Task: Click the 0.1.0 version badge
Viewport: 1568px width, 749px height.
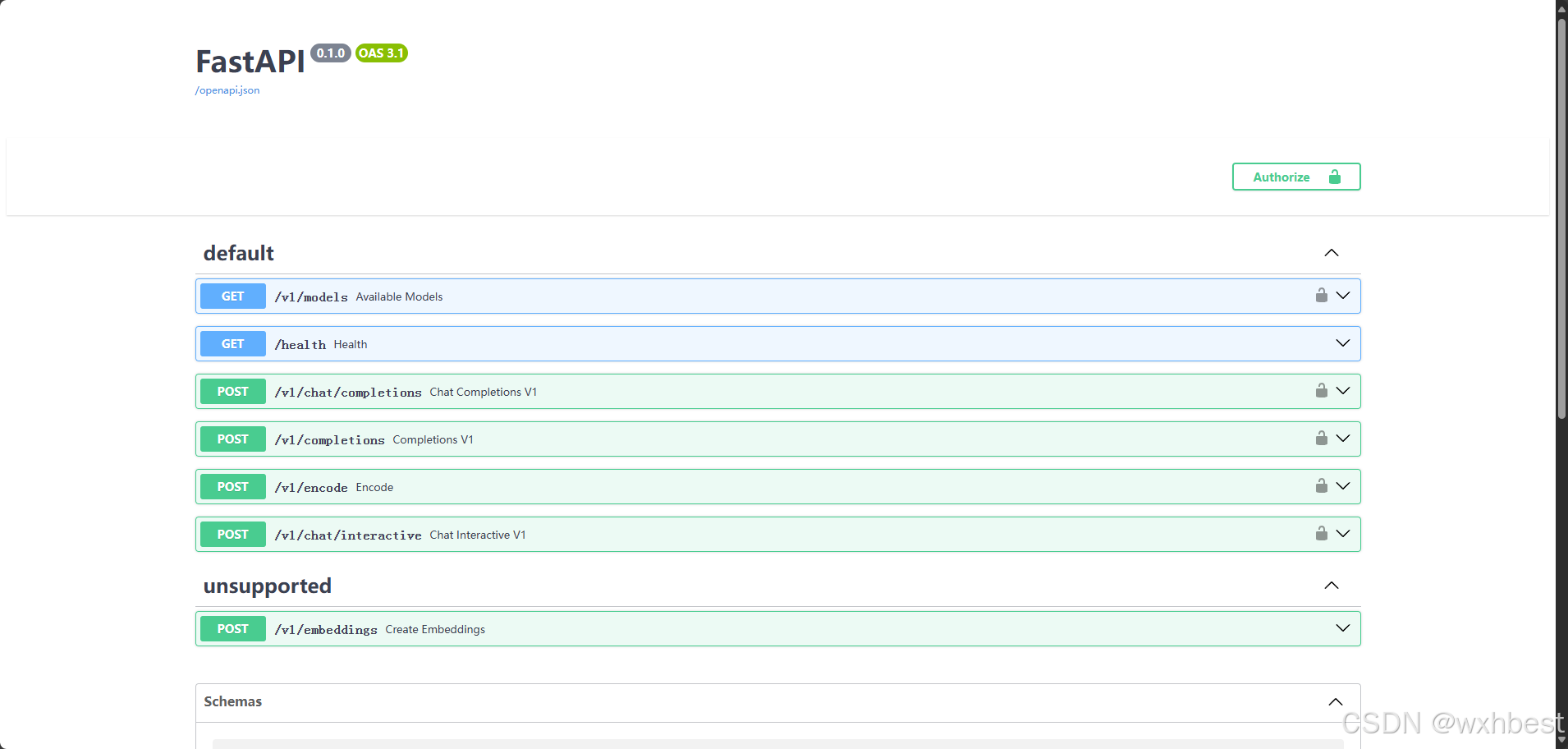Action: click(x=331, y=53)
